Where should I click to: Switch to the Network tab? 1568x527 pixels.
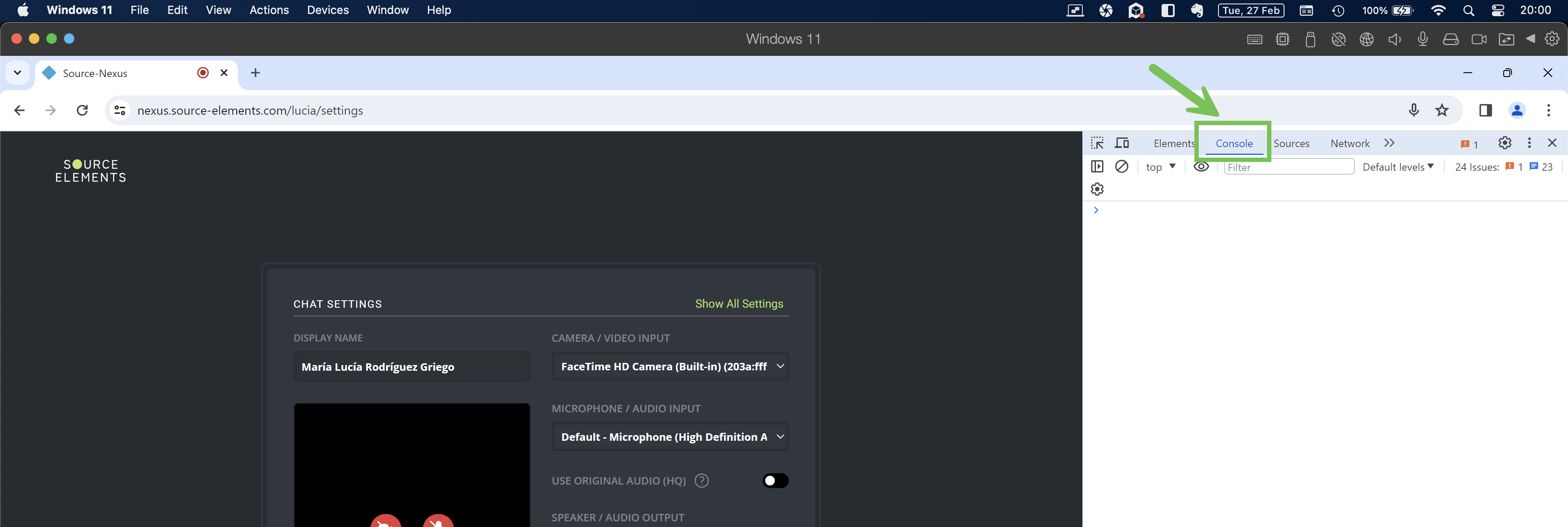(1350, 143)
